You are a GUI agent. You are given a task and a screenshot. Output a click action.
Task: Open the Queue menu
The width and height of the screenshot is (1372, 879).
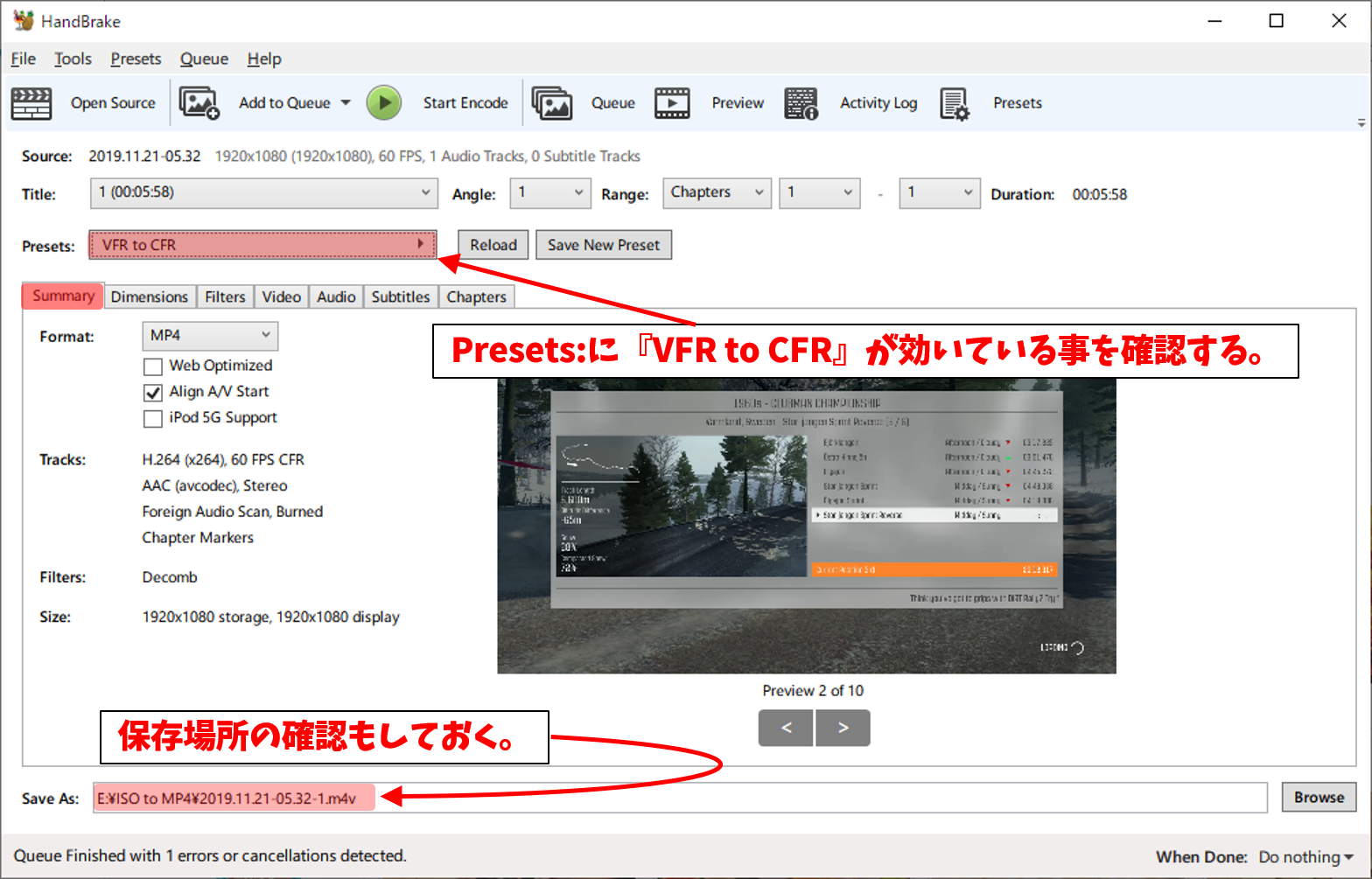coord(204,59)
